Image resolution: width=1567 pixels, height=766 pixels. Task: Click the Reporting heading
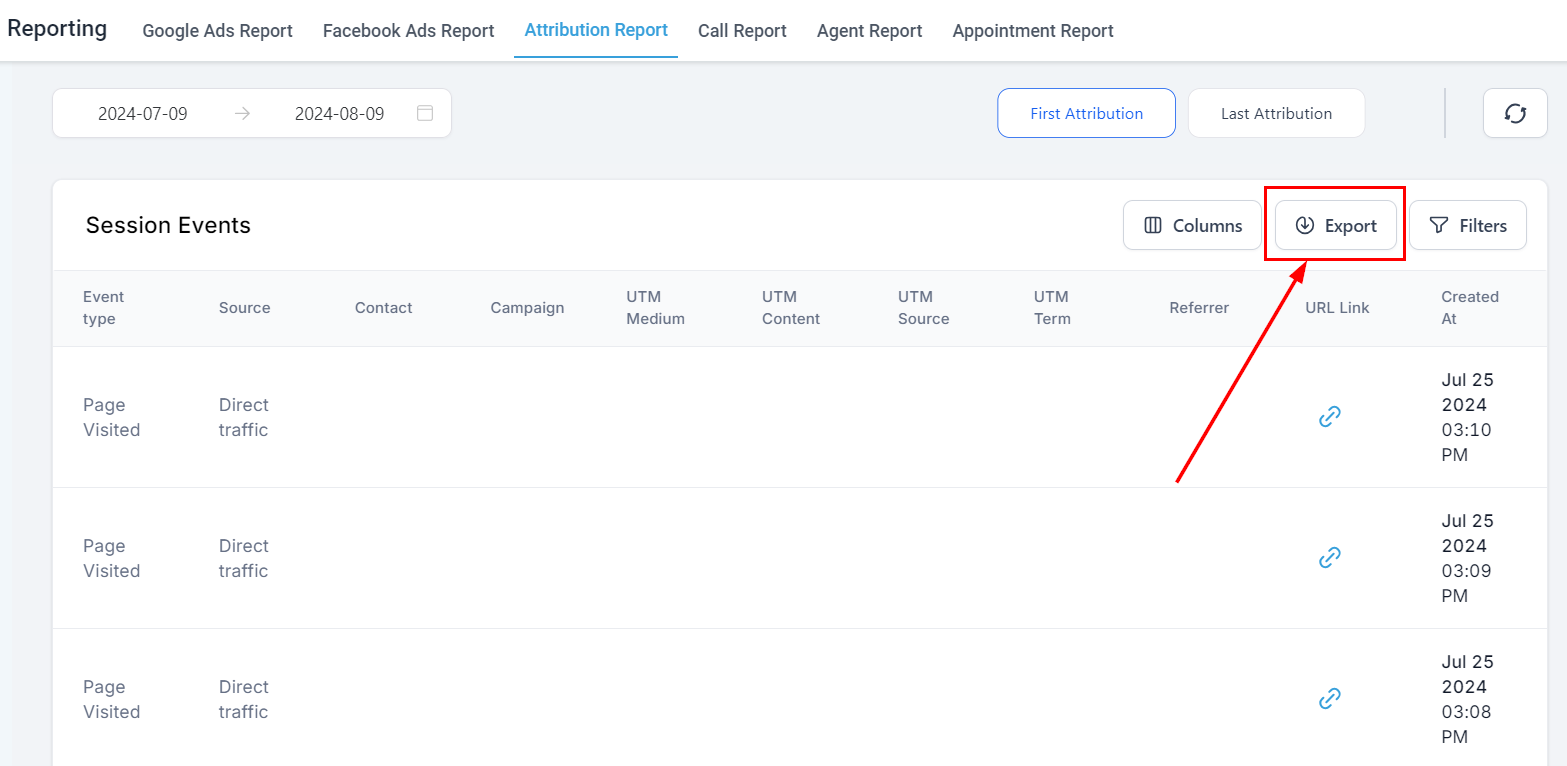57,28
